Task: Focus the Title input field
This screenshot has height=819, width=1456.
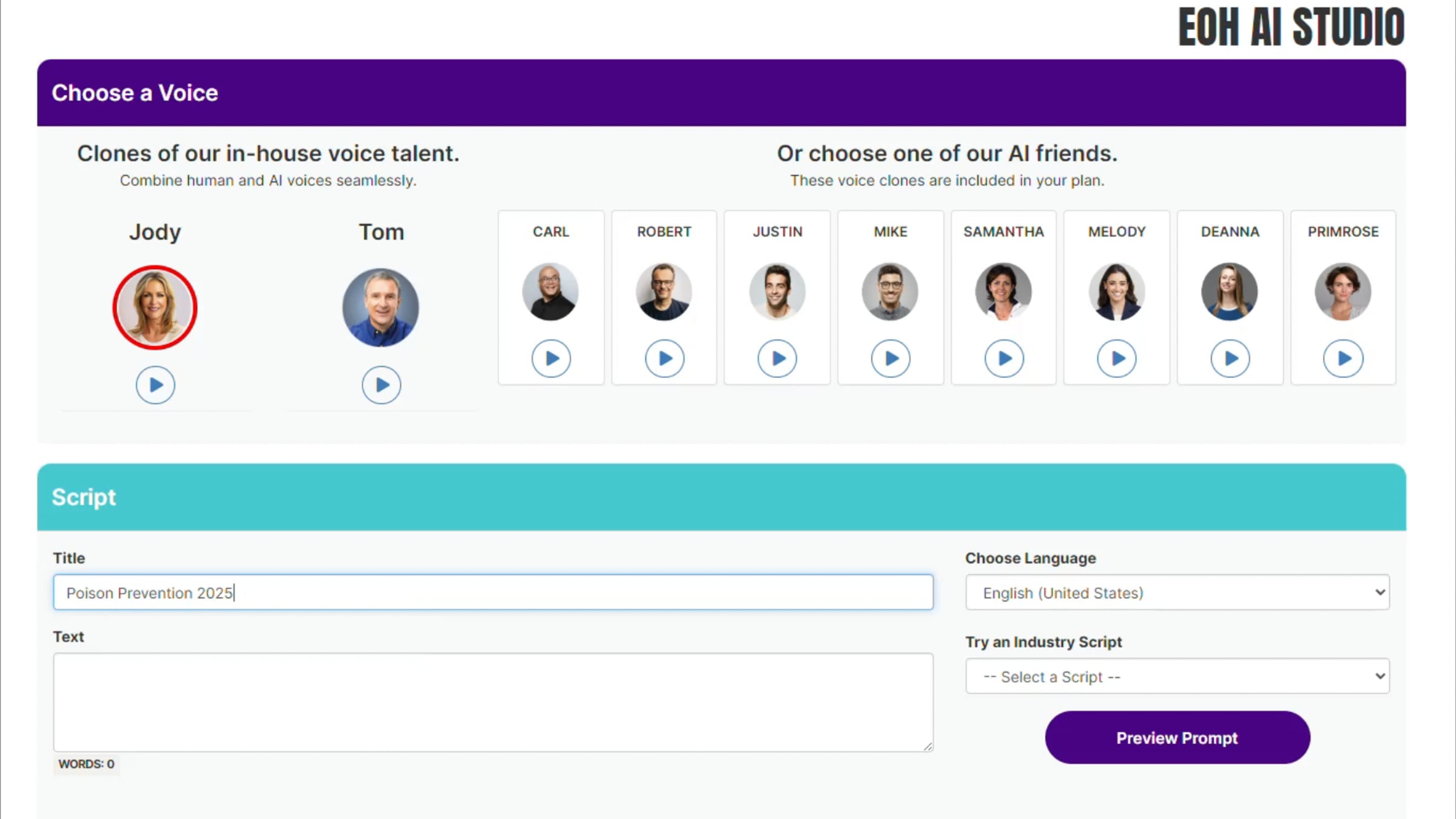Action: (x=493, y=592)
